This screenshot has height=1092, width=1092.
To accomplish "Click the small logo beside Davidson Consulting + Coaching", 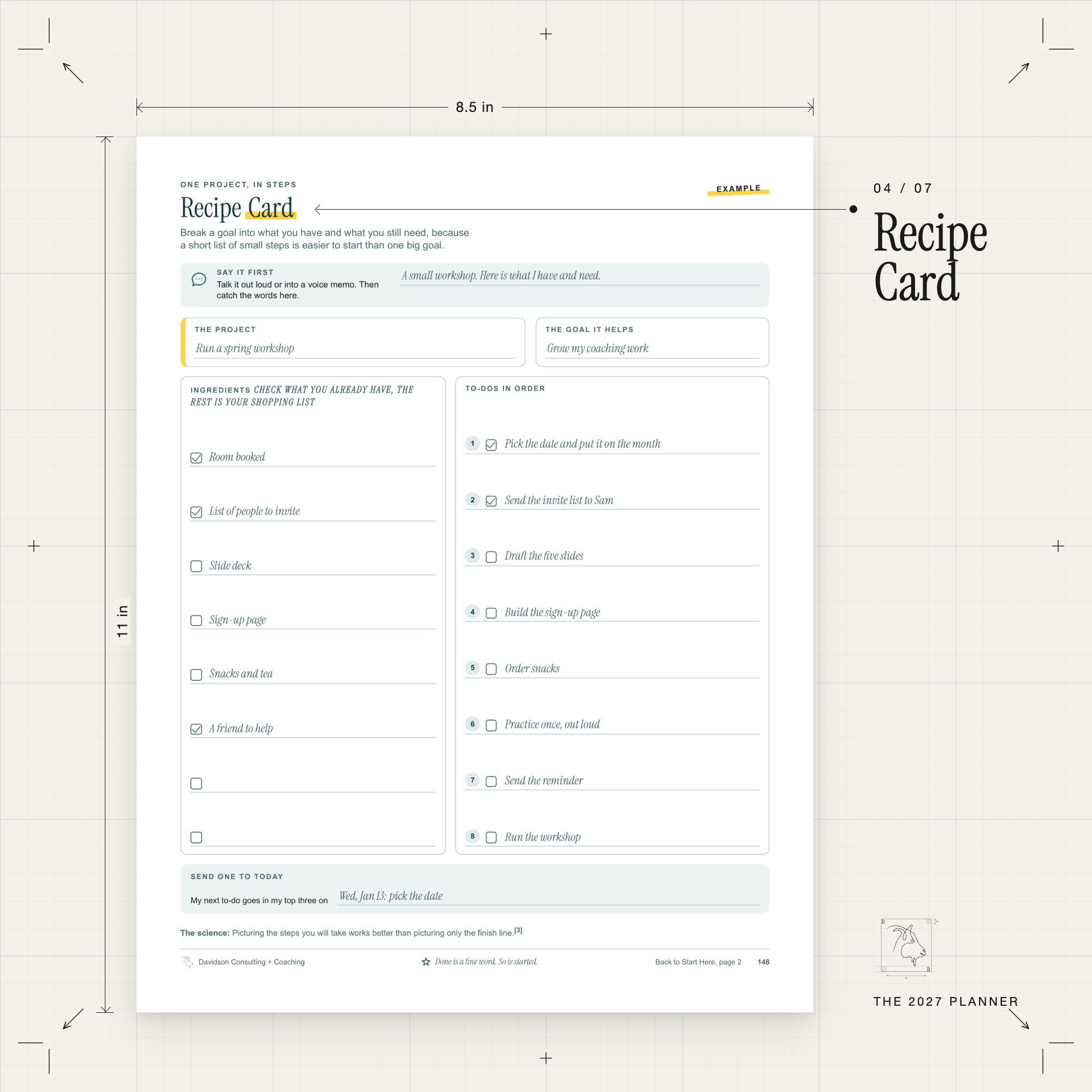I will tap(188, 962).
